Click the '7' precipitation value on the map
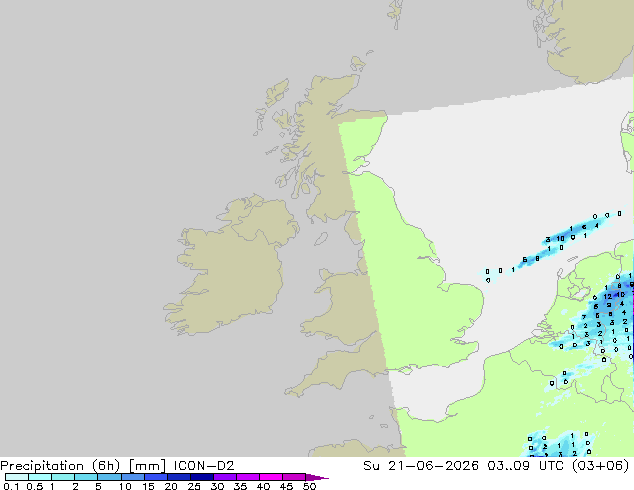This screenshot has height=490, width=634. [x=584, y=317]
